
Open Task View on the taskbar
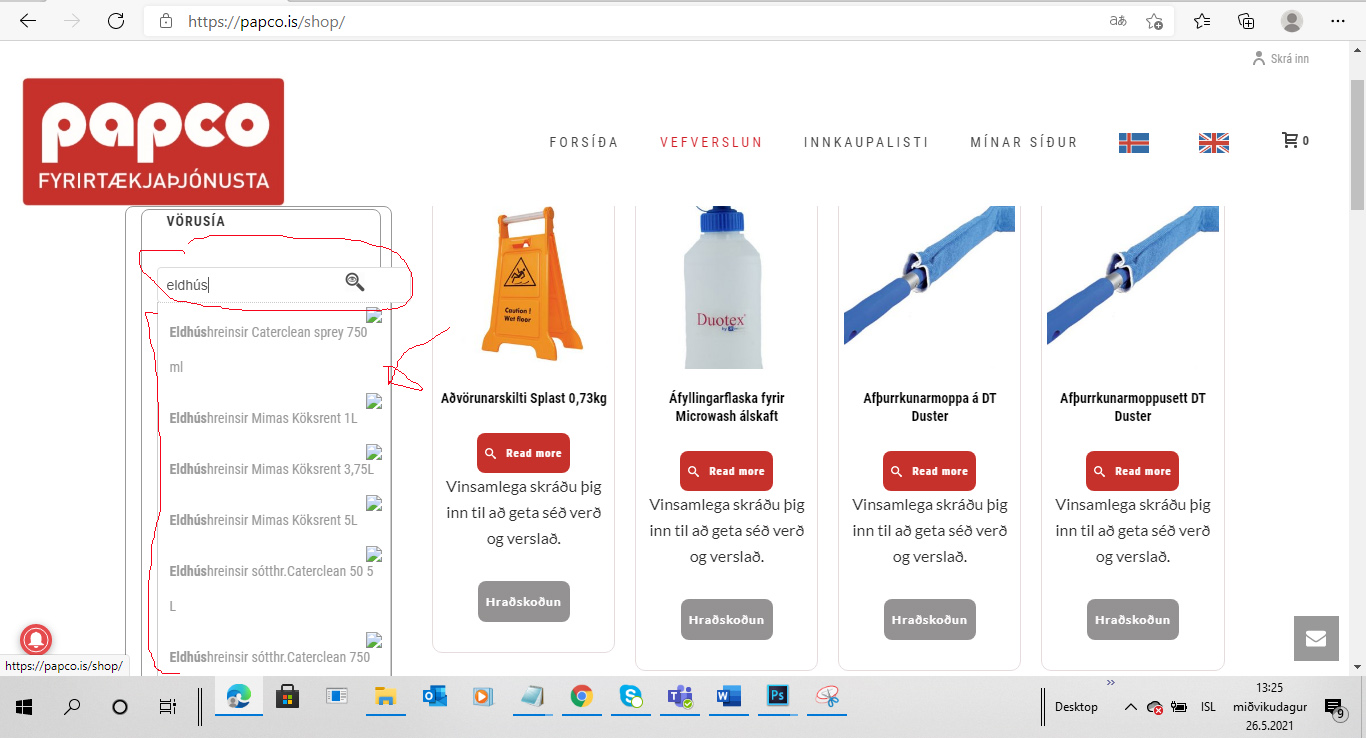point(168,707)
